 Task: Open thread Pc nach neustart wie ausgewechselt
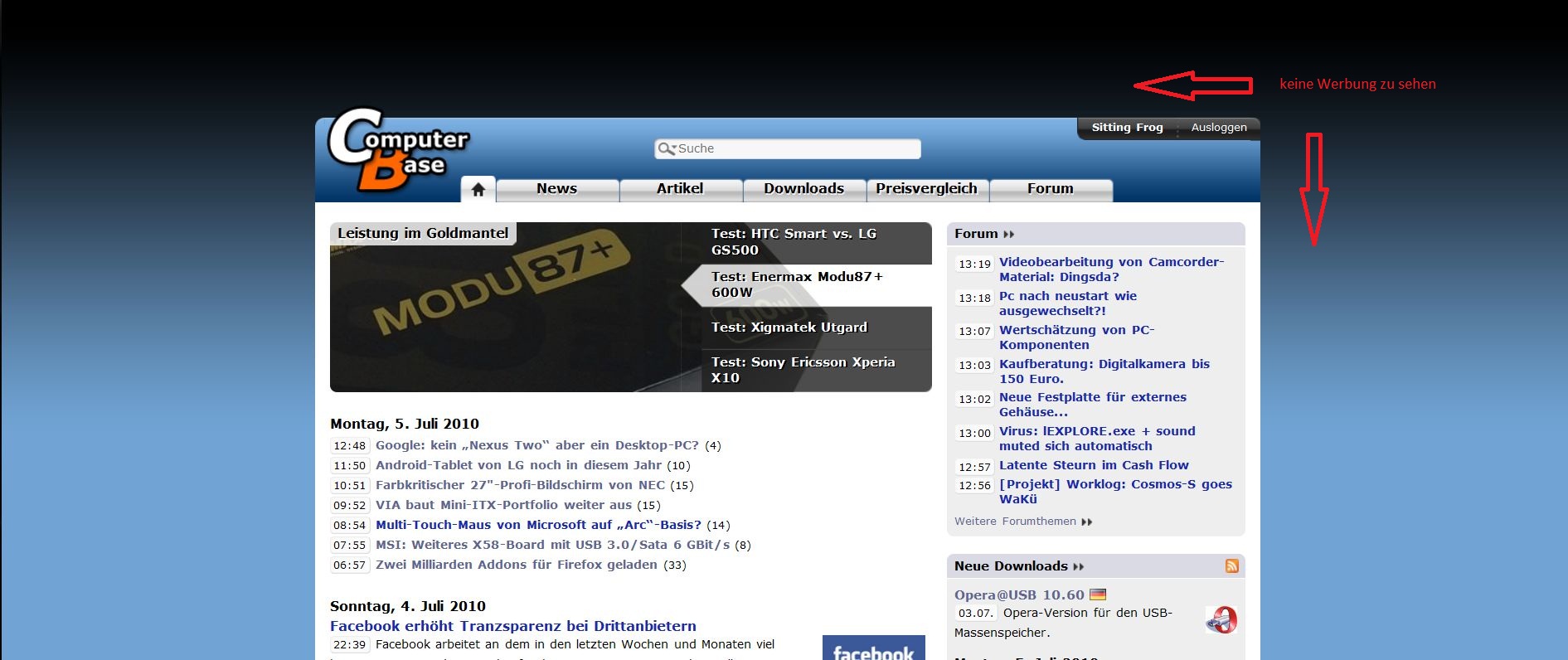[1068, 303]
